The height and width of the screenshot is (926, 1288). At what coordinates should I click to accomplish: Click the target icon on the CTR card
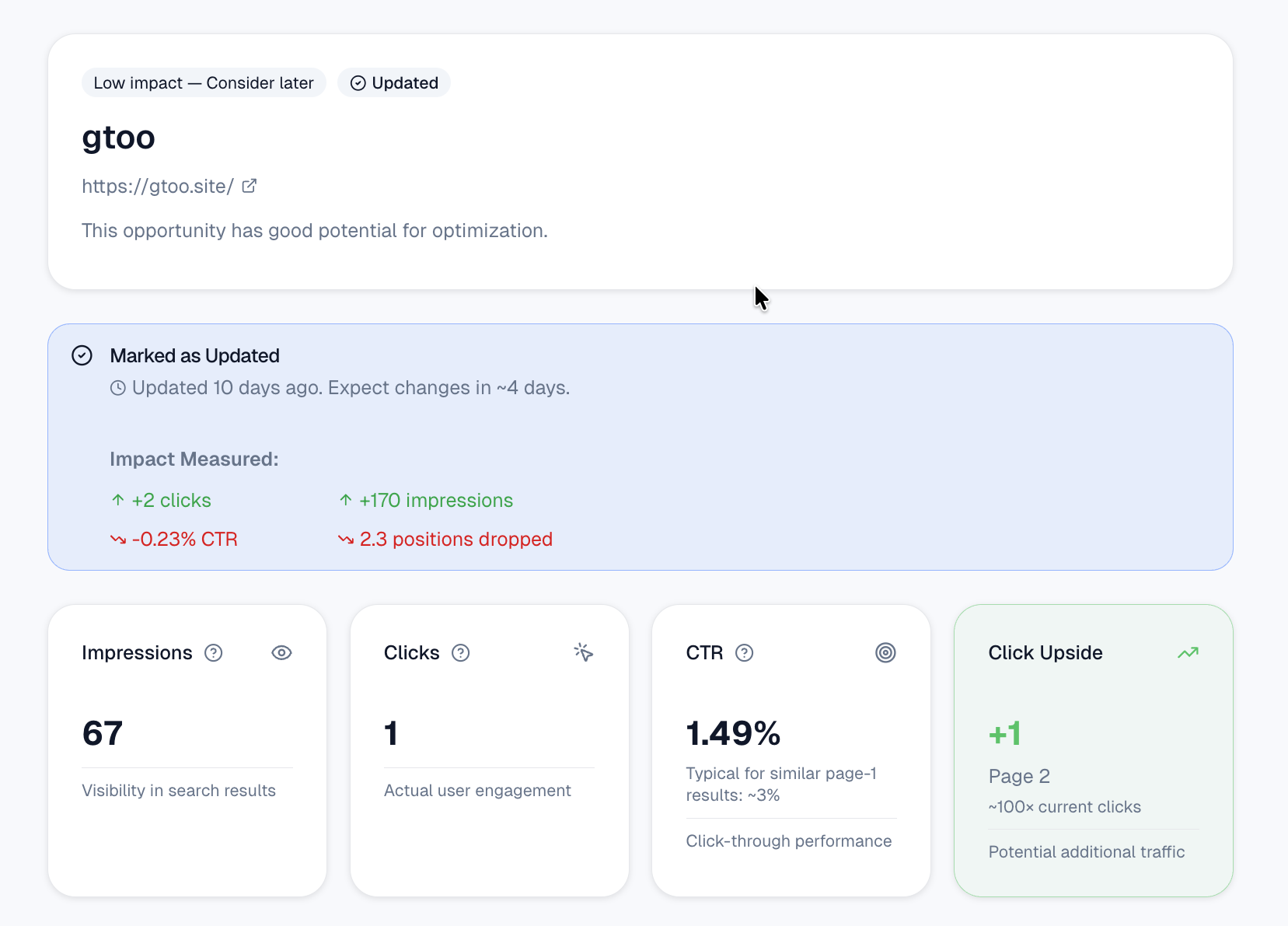click(x=885, y=652)
